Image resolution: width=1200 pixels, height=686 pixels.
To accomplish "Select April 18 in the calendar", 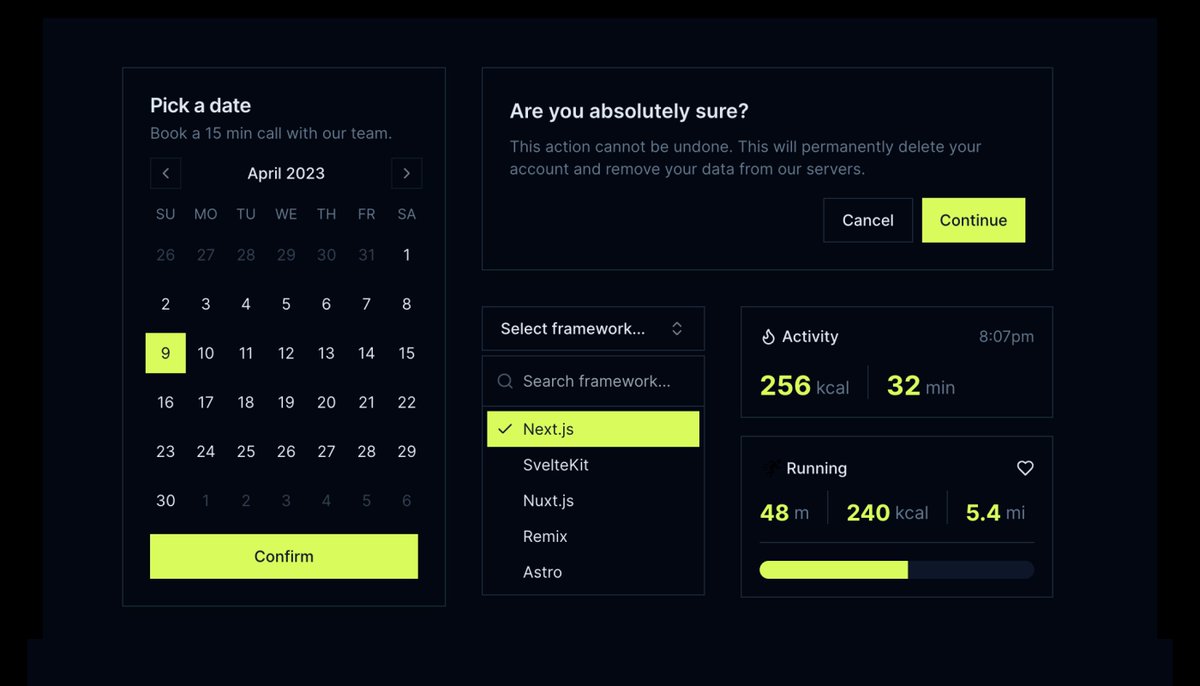I will [x=246, y=402].
